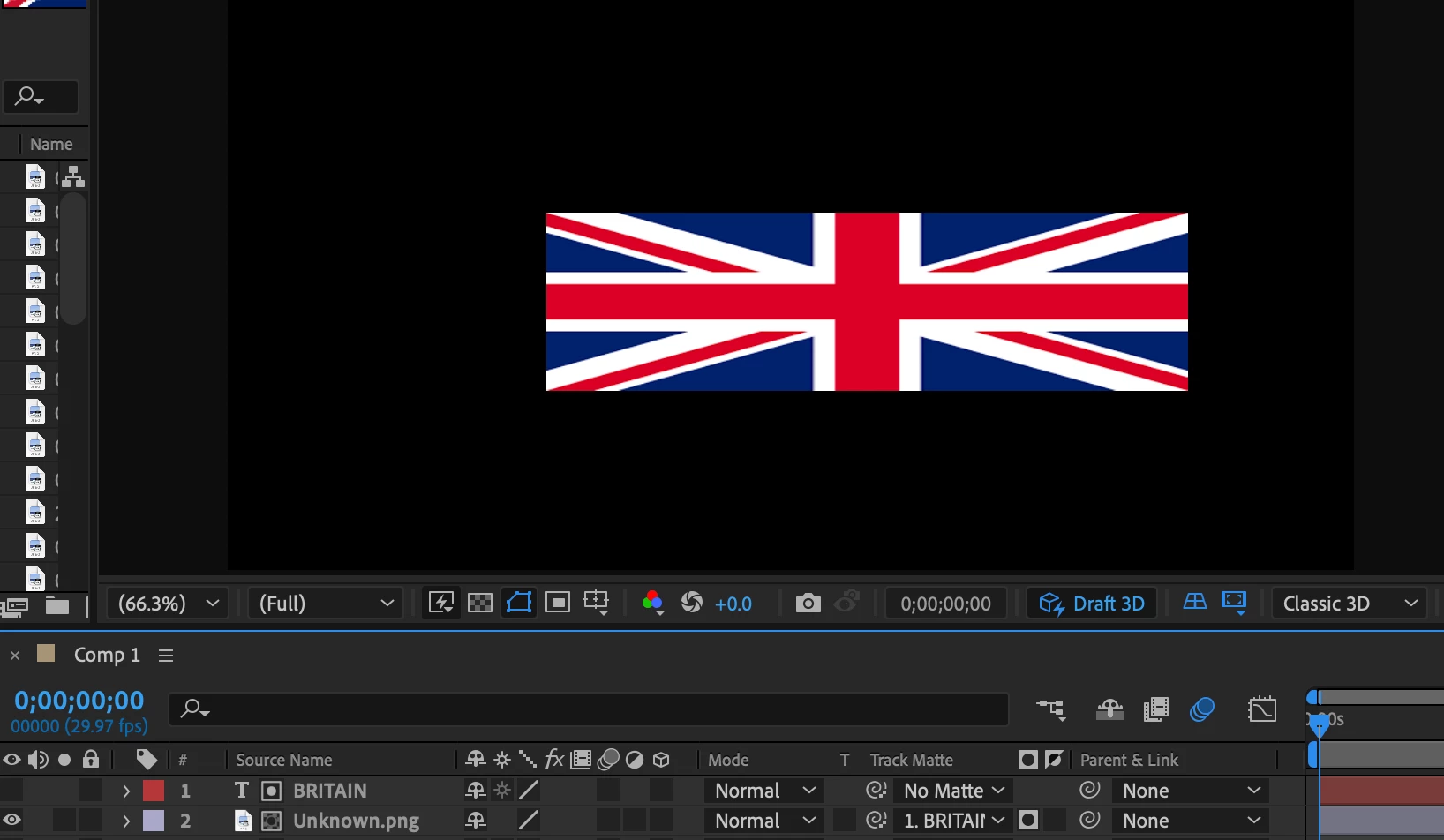Open flowchart view icon in Project panel

coord(73,176)
